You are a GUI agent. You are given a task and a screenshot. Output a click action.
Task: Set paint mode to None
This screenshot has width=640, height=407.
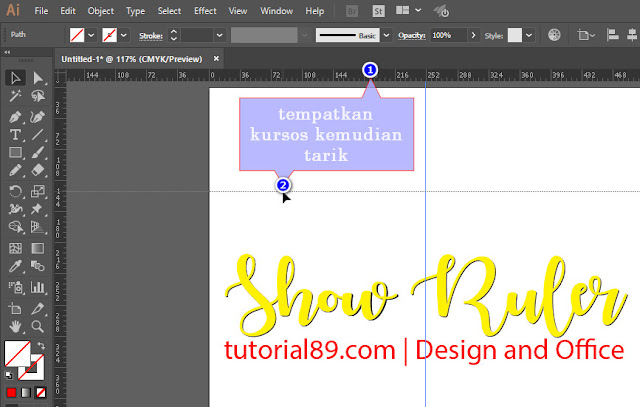(x=40, y=393)
